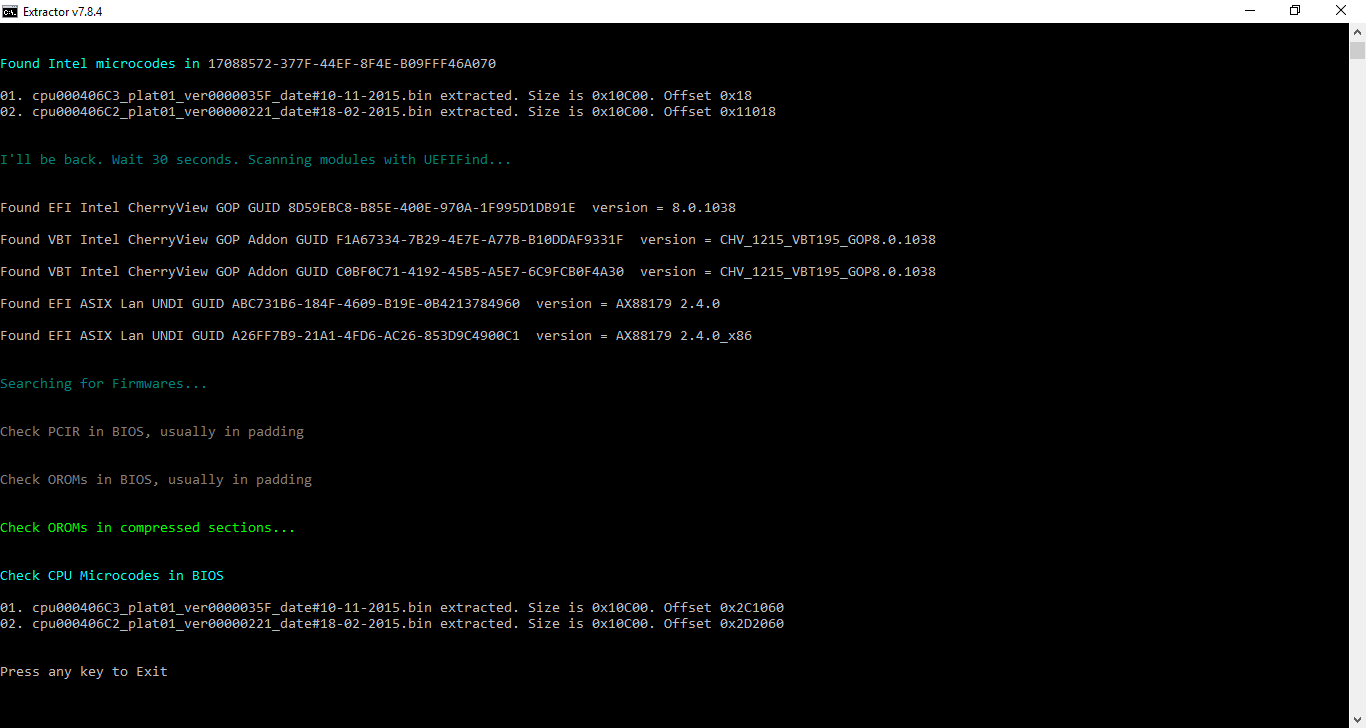The height and width of the screenshot is (728, 1366).
Task: Click the scrollbar up arrow
Action: [1357, 32]
